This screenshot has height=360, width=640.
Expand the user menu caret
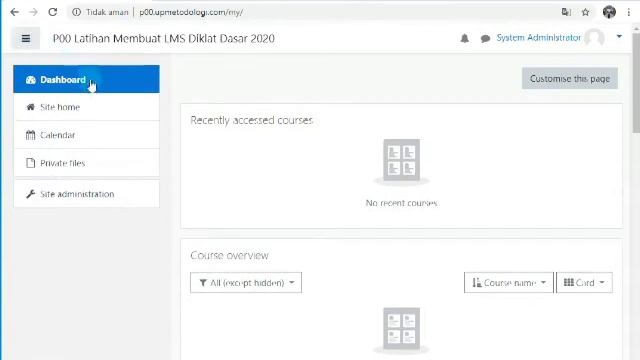[619, 37]
